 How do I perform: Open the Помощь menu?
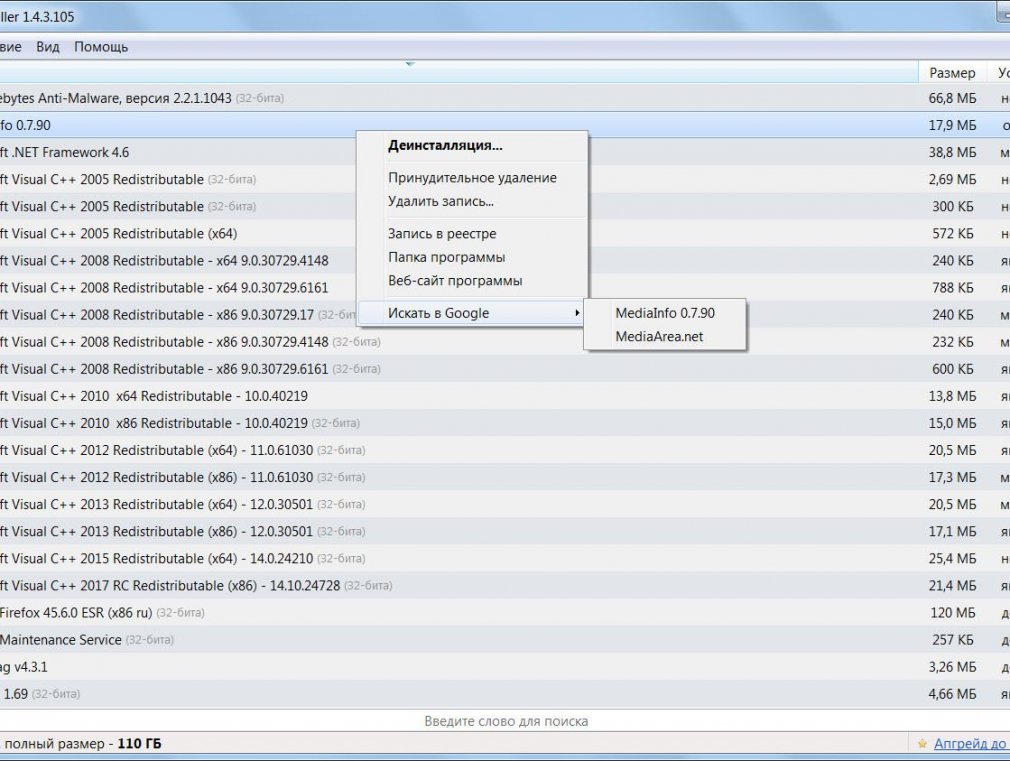pyautogui.click(x=101, y=47)
